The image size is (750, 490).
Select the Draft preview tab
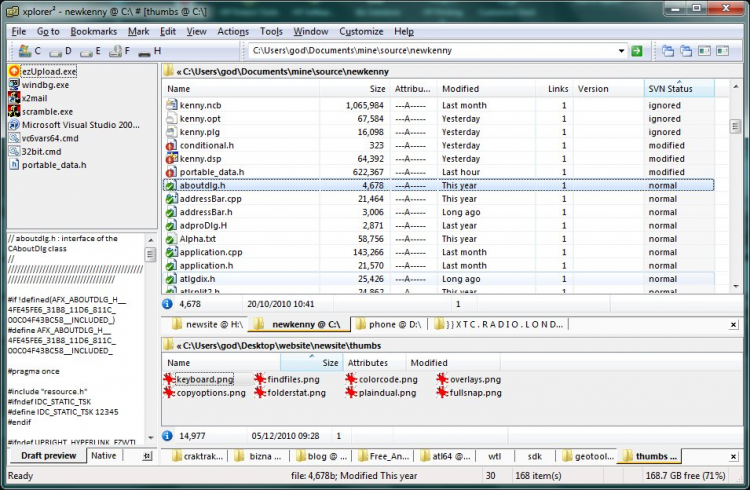pyautogui.click(x=48, y=456)
